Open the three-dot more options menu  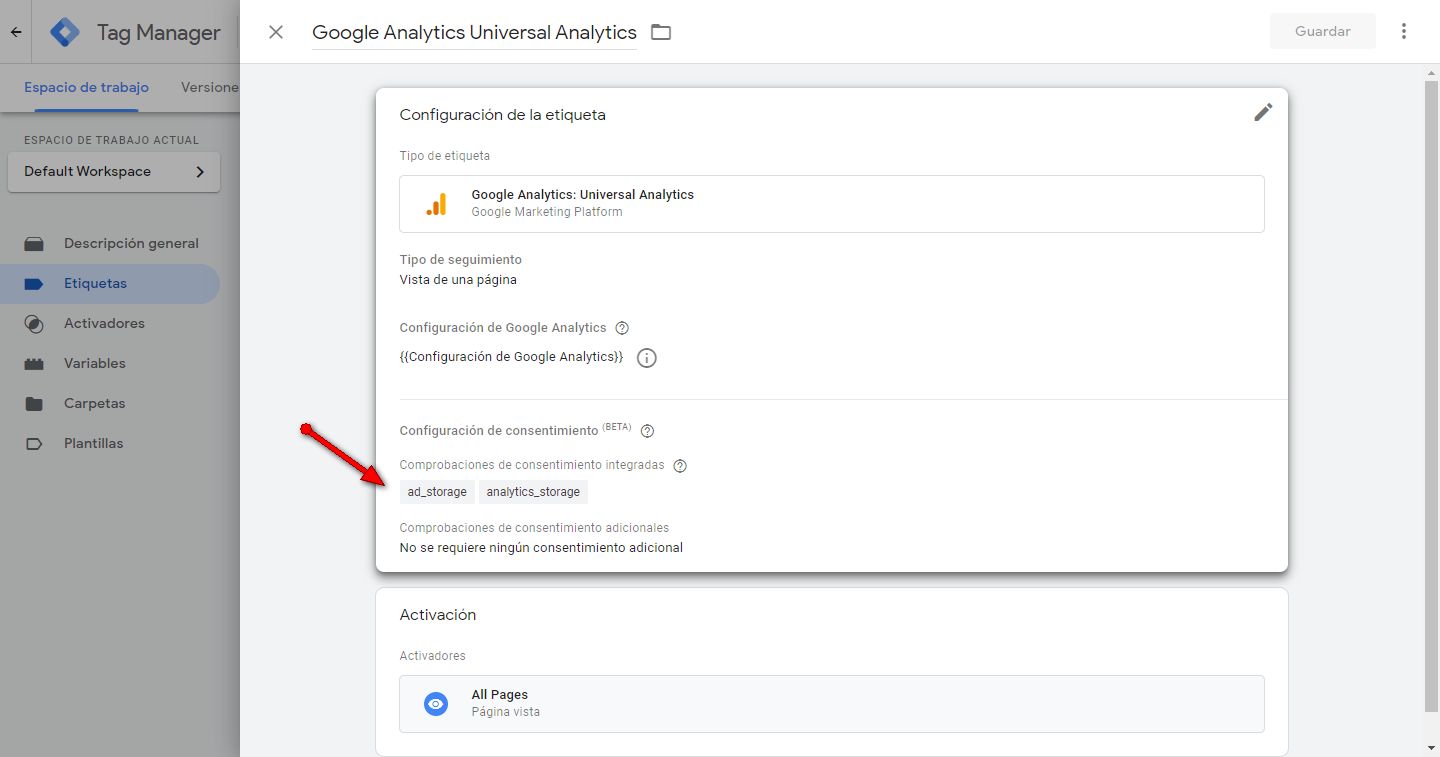tap(1404, 31)
